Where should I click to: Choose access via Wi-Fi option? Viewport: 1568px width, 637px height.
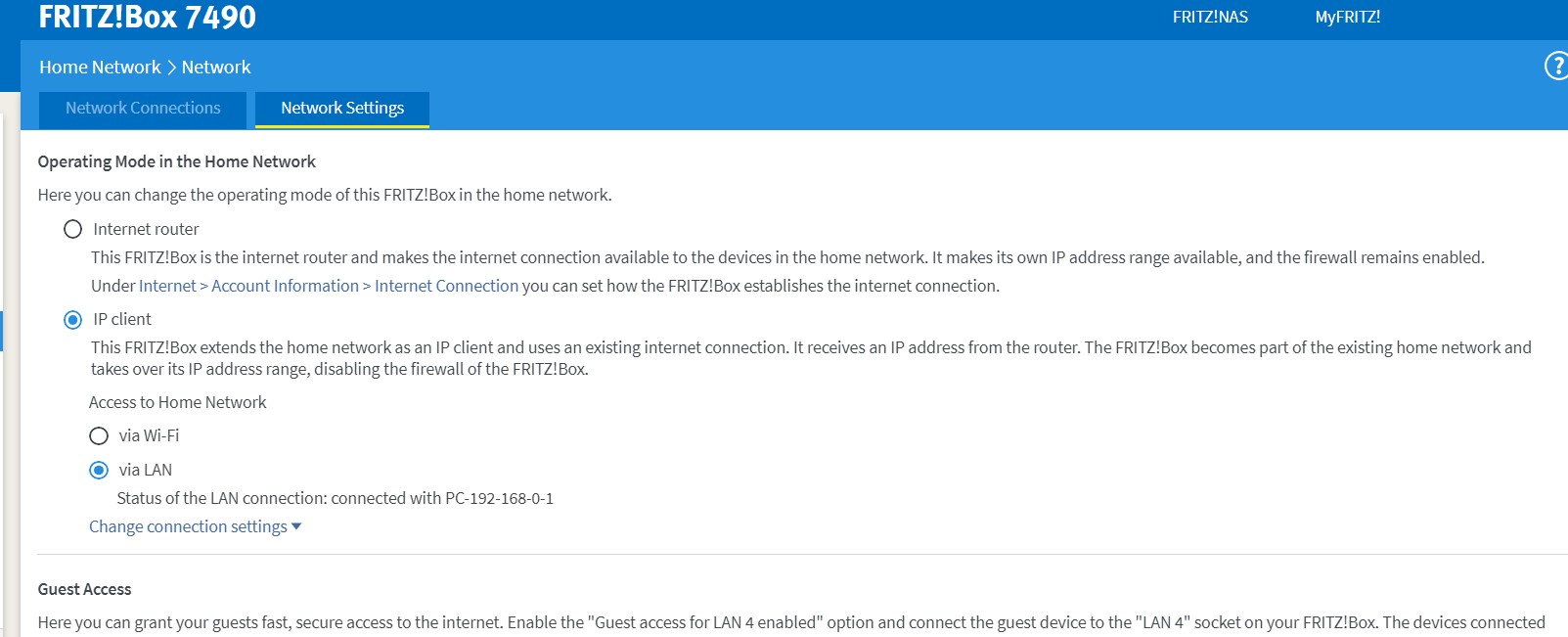click(99, 436)
